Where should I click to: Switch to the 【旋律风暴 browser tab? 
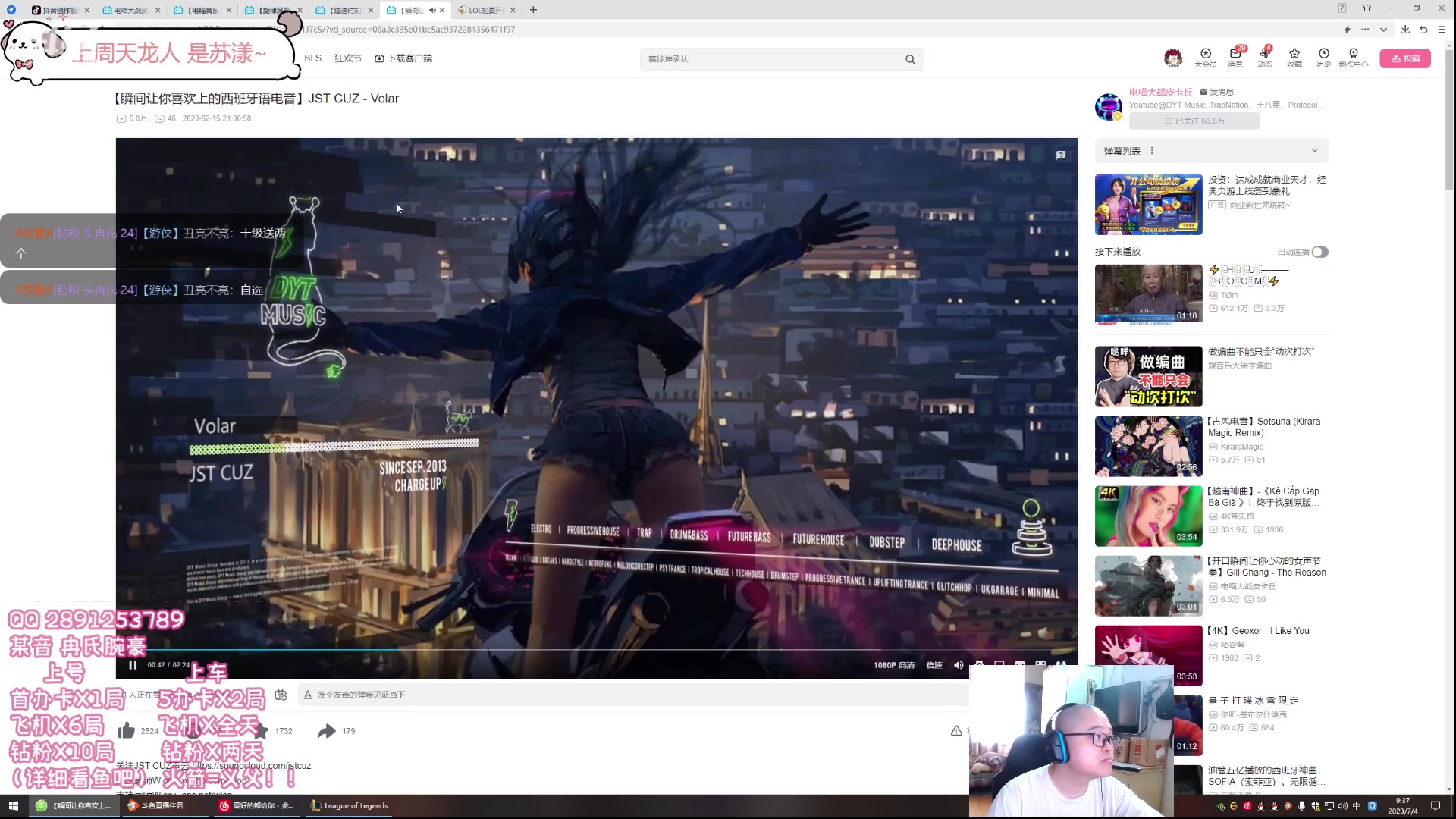tap(273, 10)
